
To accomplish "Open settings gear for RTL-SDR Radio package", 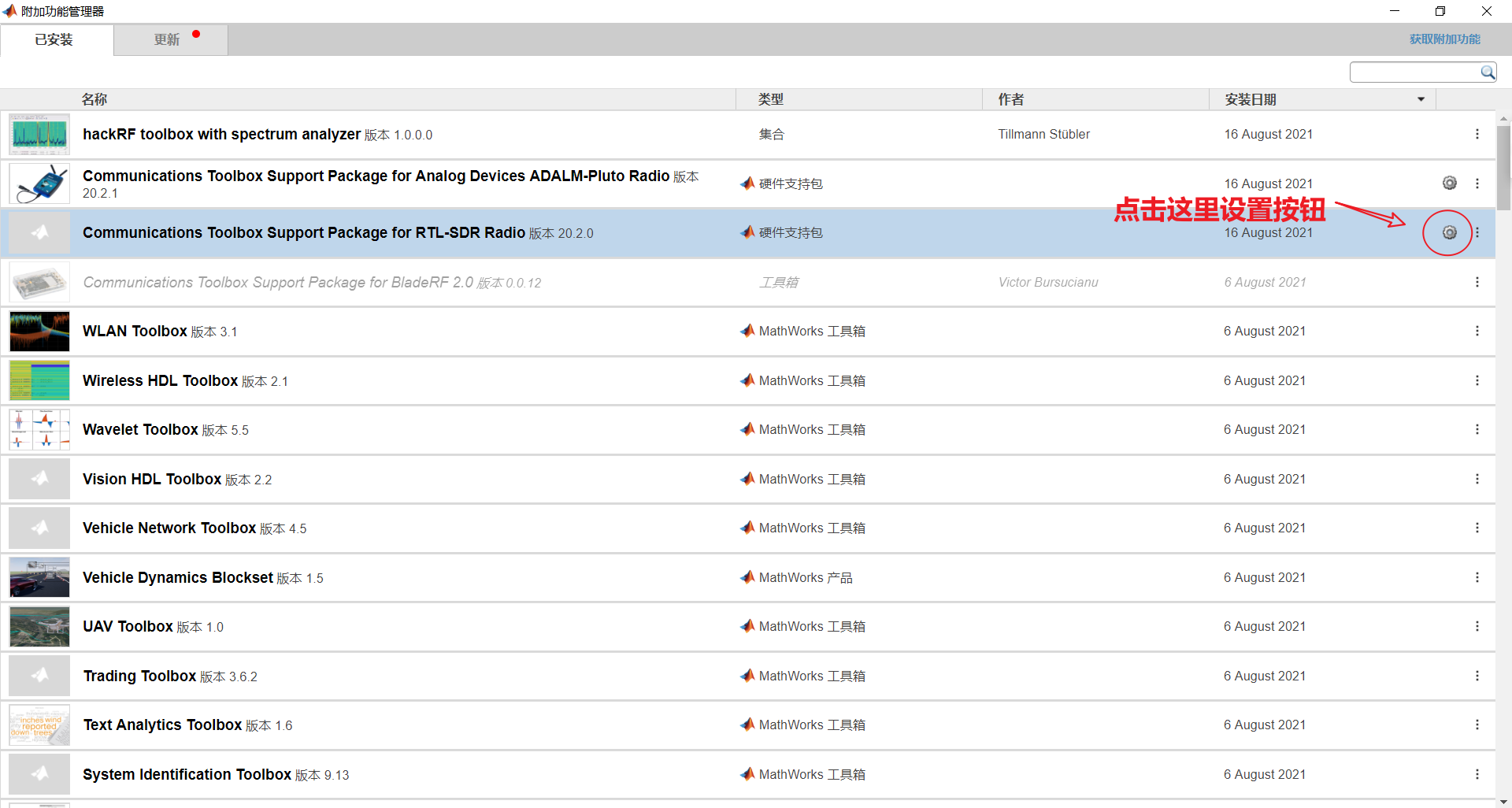I will click(x=1449, y=232).
